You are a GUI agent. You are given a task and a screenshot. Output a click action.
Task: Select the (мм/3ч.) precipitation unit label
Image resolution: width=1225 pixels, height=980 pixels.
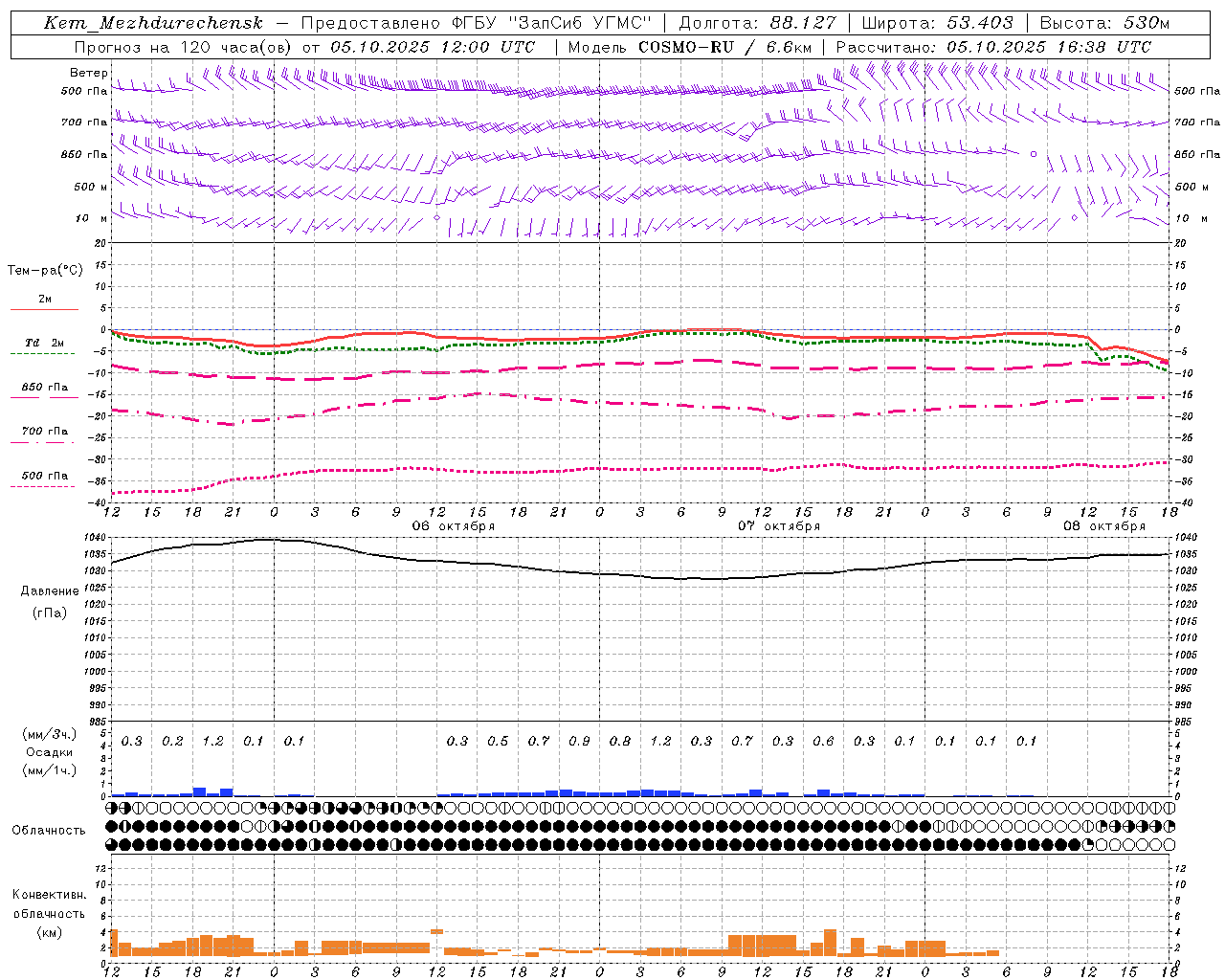[50, 734]
